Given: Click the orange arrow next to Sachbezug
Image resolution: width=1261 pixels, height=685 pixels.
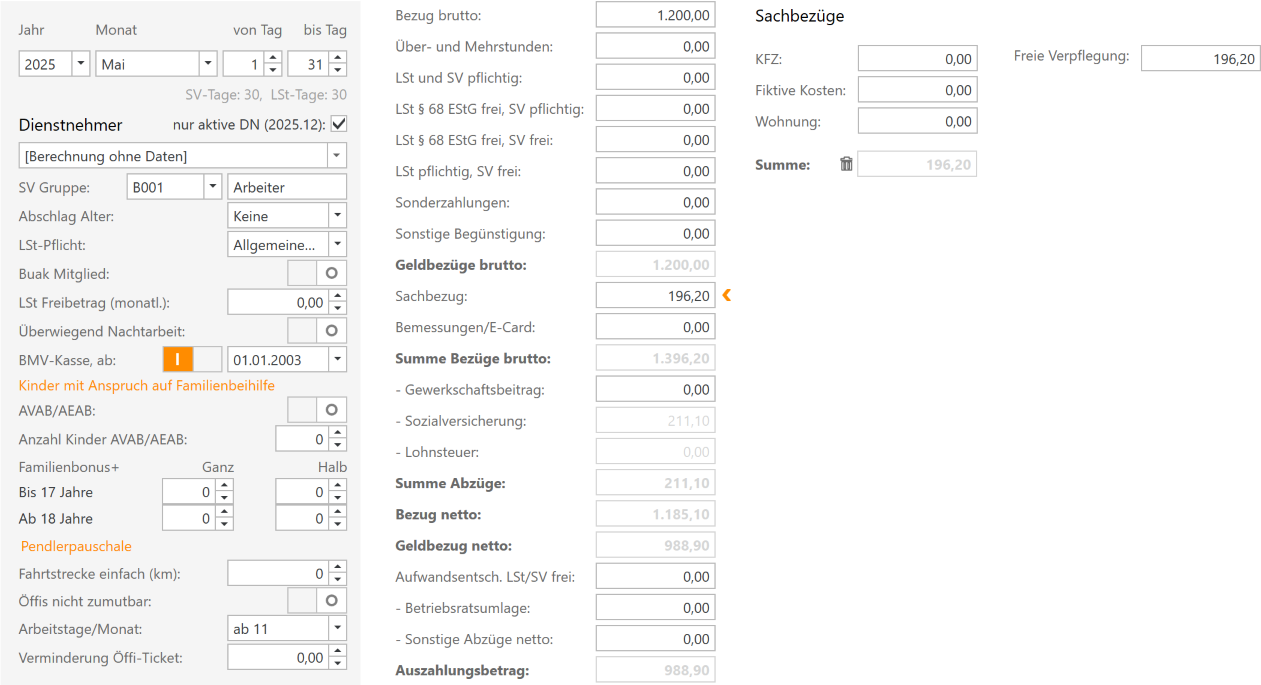Looking at the screenshot, I should coord(727,295).
